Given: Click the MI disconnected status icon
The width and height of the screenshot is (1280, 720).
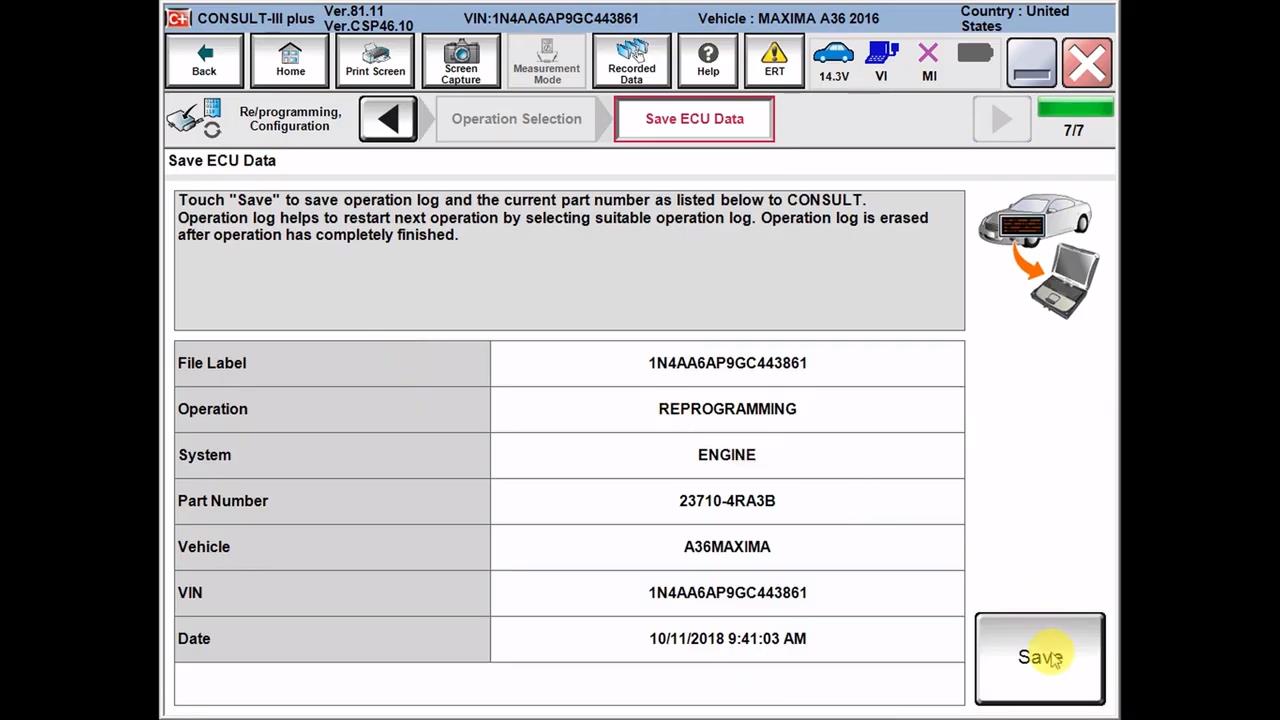Looking at the screenshot, I should pos(929,62).
